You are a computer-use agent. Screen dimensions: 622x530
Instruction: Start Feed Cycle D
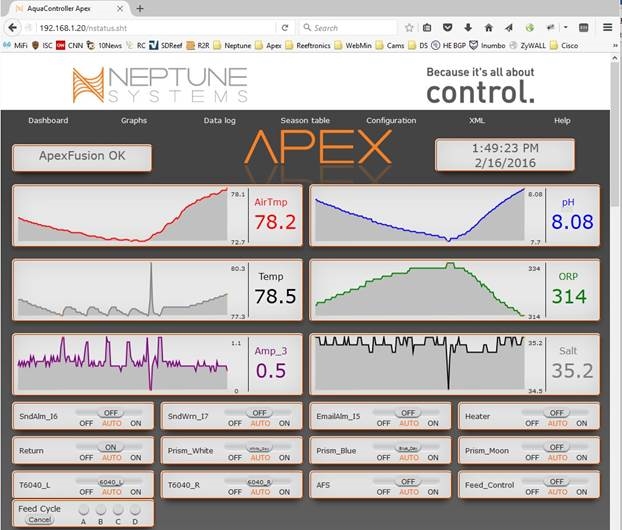pyautogui.click(x=135, y=509)
